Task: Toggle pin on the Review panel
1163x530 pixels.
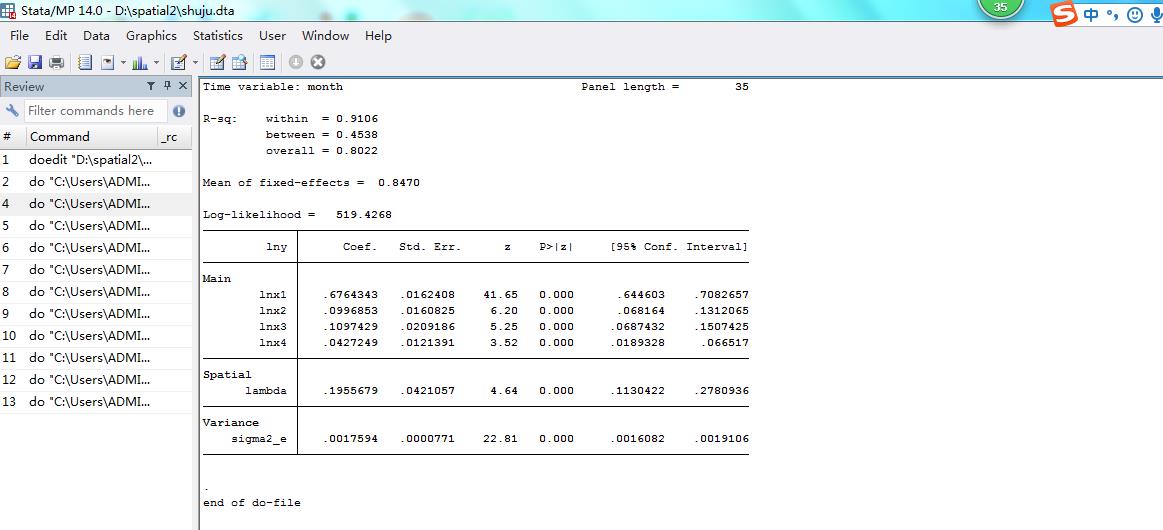Action: click(167, 86)
